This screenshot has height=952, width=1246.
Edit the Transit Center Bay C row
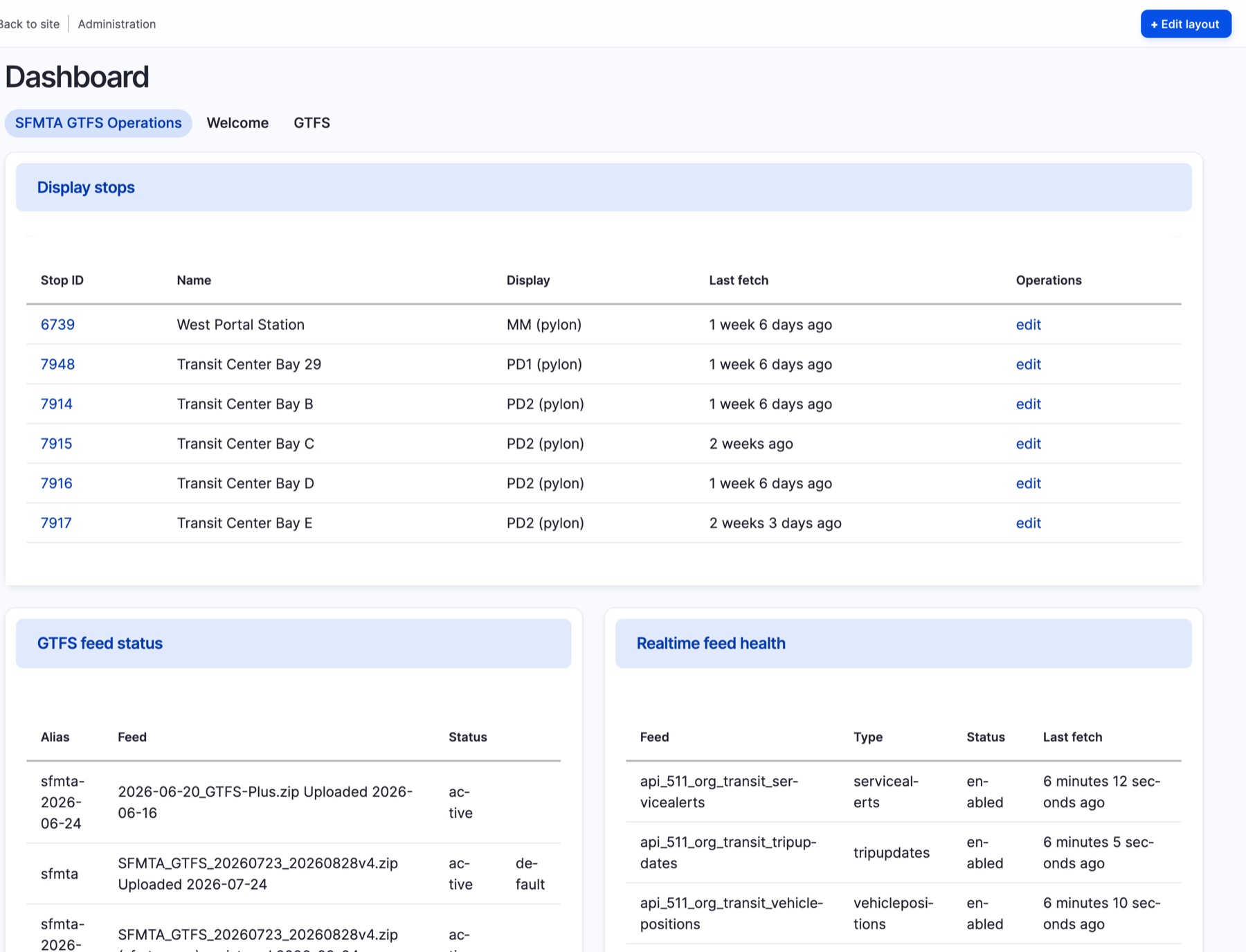(1028, 444)
